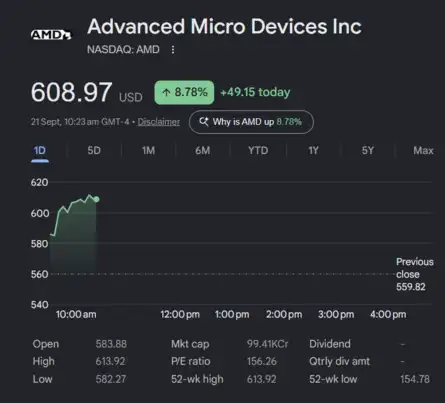This screenshot has height=403, width=445.
Task: Open the three-dot menu beside NASDAQ: AMD
Action: [173, 50]
